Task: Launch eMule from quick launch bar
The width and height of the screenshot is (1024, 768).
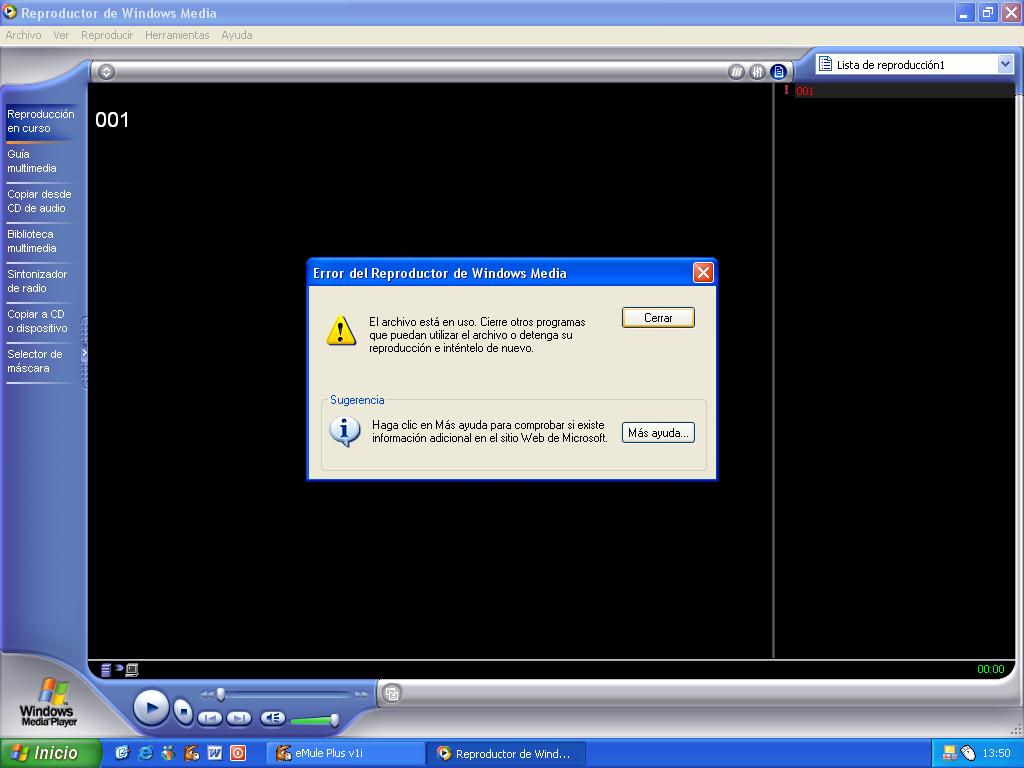Action: tap(191, 753)
